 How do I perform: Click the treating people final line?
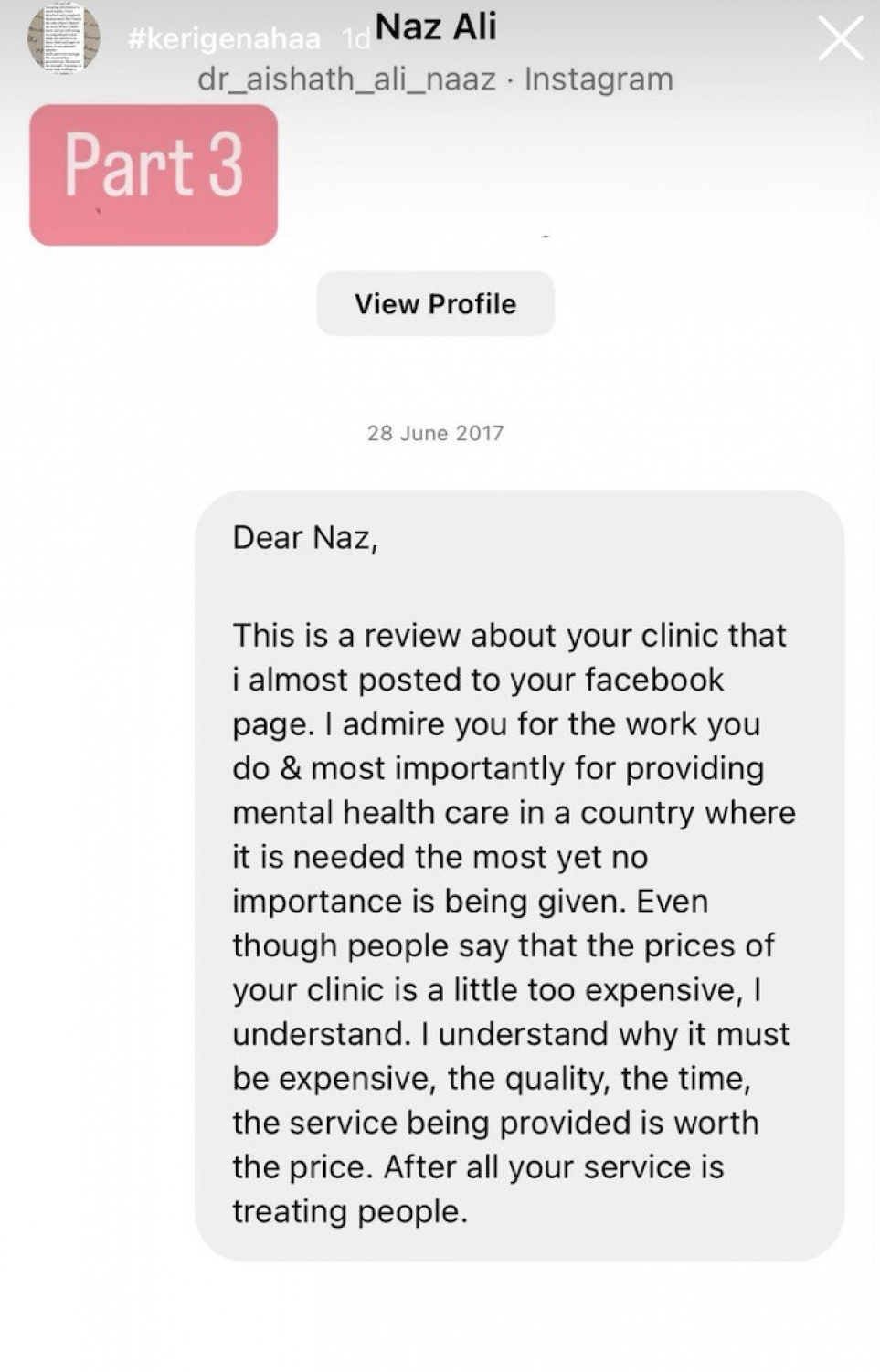pyautogui.click(x=350, y=1211)
